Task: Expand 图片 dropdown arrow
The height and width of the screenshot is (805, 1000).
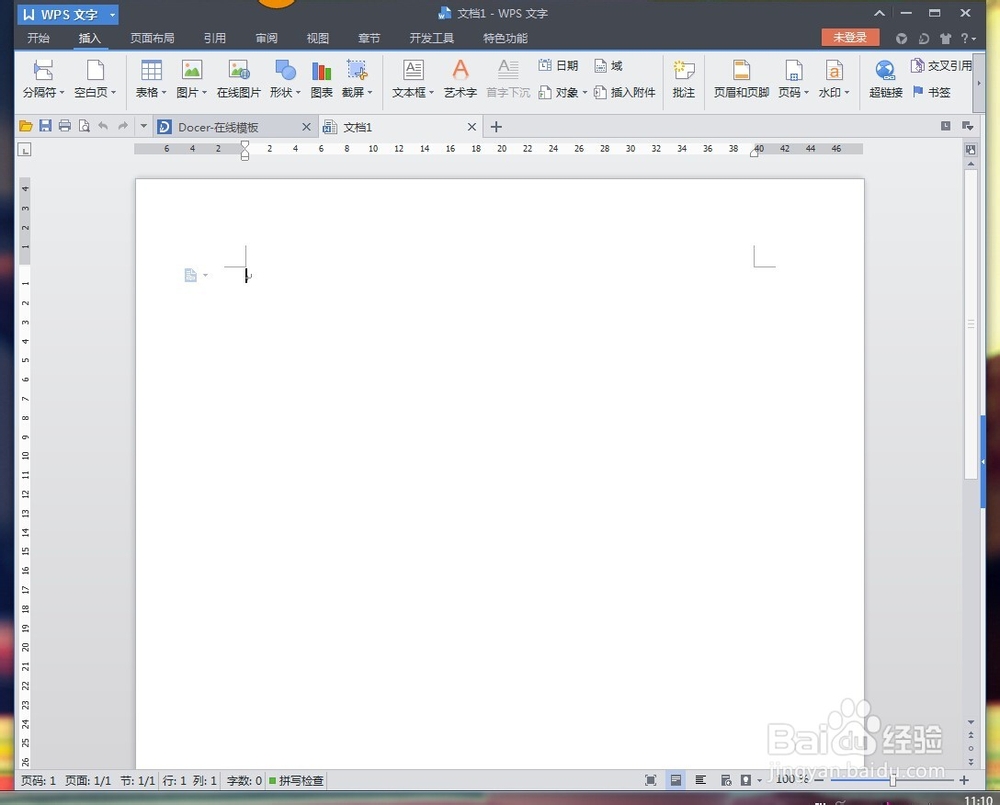Action: pos(204,92)
